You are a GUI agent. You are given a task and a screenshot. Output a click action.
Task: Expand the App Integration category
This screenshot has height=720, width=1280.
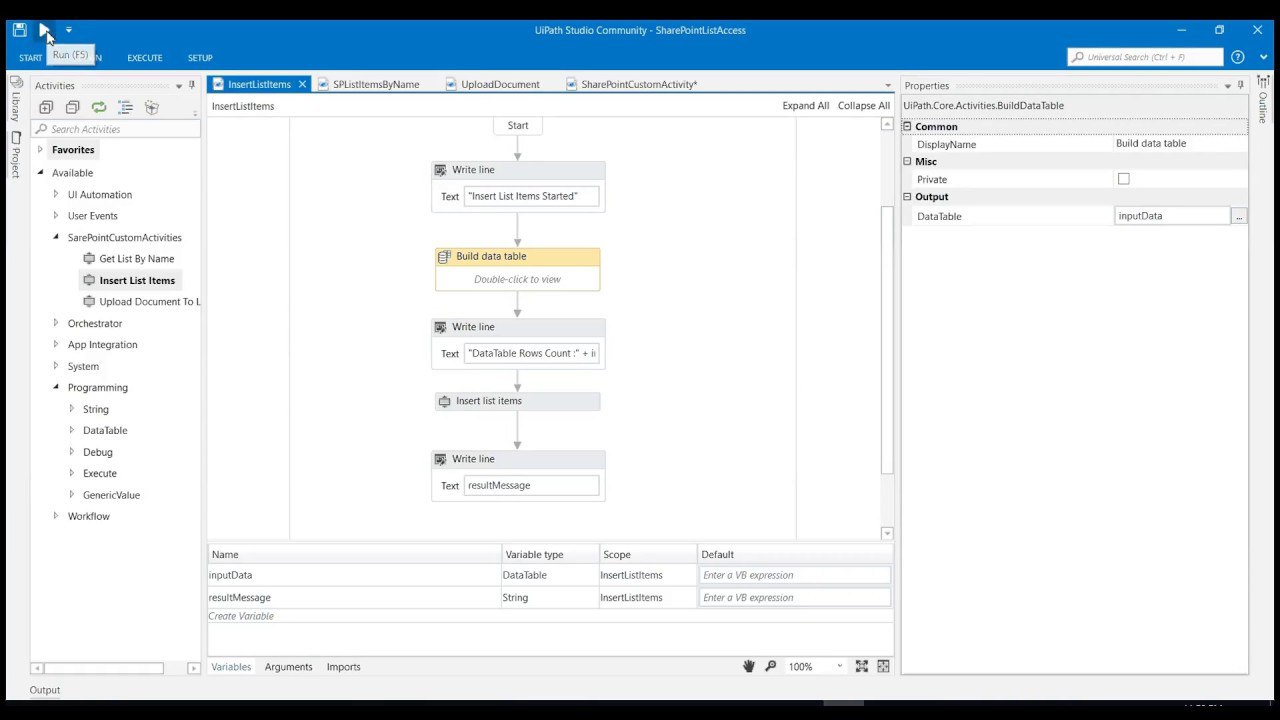point(56,345)
